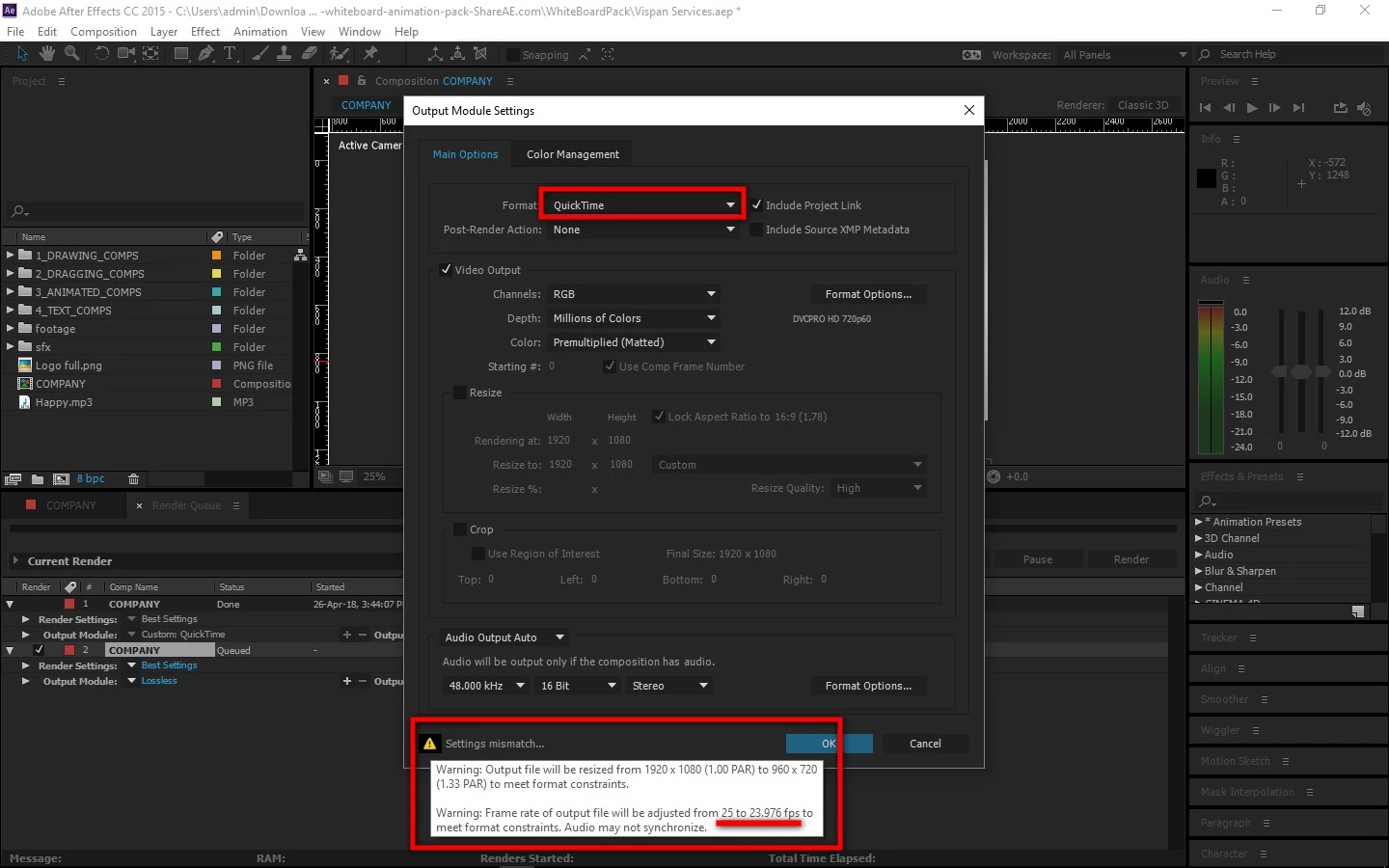This screenshot has height=868, width=1389.
Task: Select the Brush tool
Action: point(260,54)
